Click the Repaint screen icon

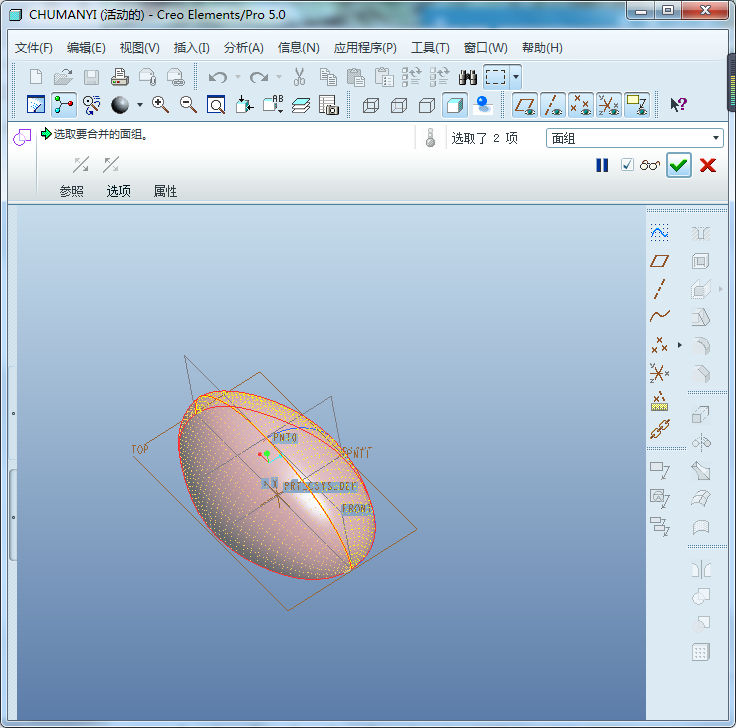point(36,105)
